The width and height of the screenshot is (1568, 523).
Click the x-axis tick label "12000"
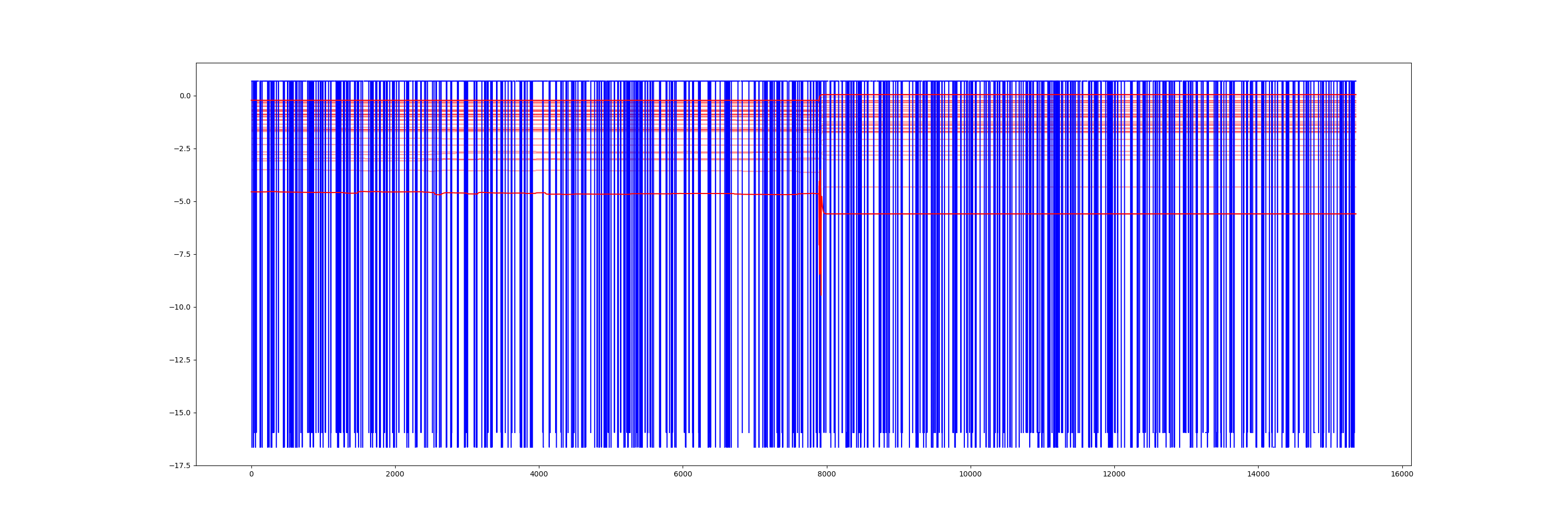coord(1114,474)
